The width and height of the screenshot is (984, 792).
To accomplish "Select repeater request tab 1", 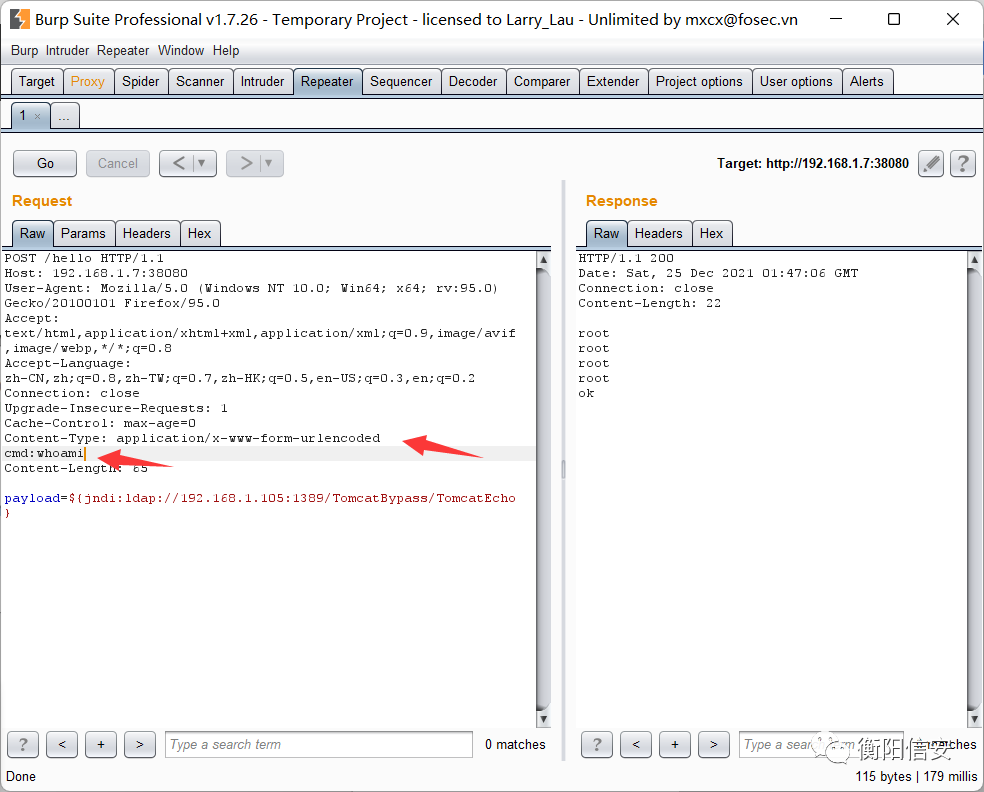I will coord(23,116).
